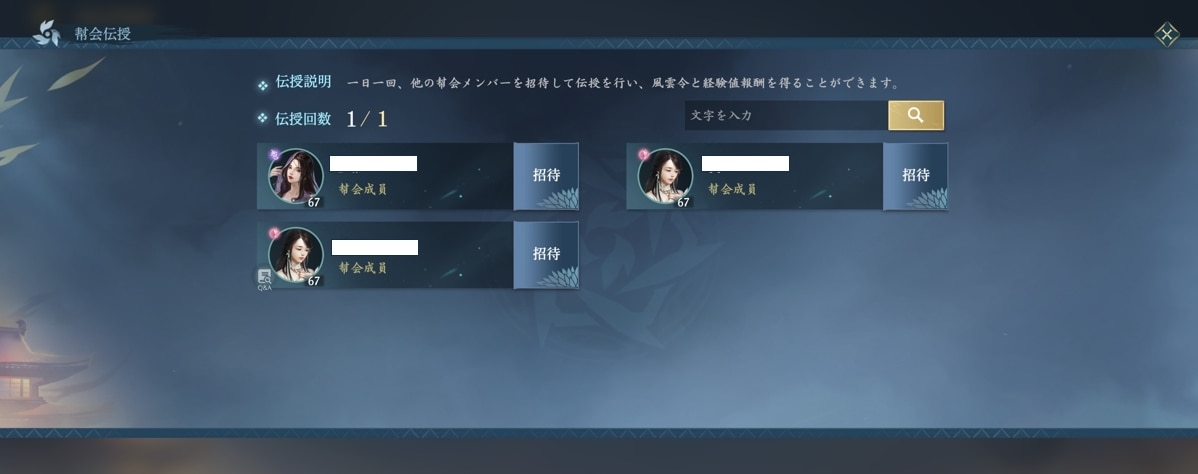Screen dimensions: 1198x474
Task: Invite the member beside the Q&A icon
Action: [546, 254]
